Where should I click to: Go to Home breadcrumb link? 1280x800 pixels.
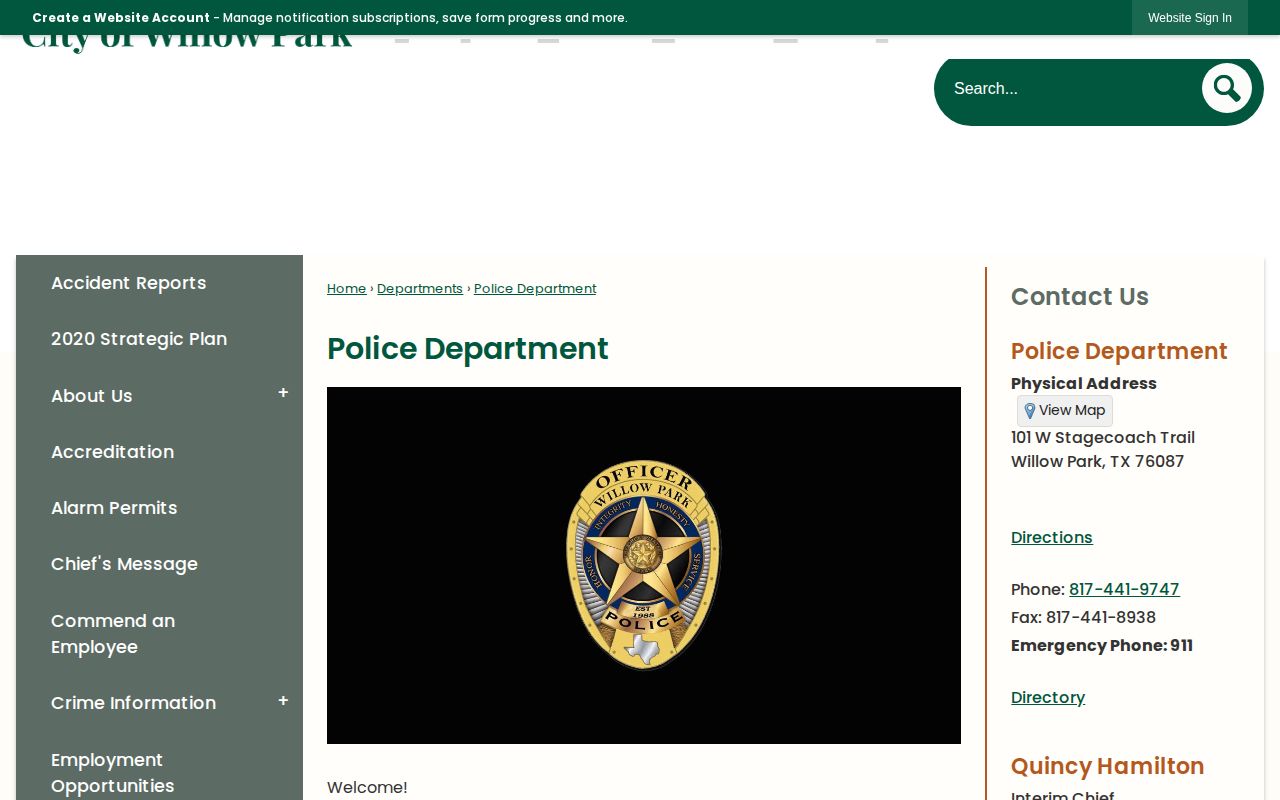tap(346, 289)
